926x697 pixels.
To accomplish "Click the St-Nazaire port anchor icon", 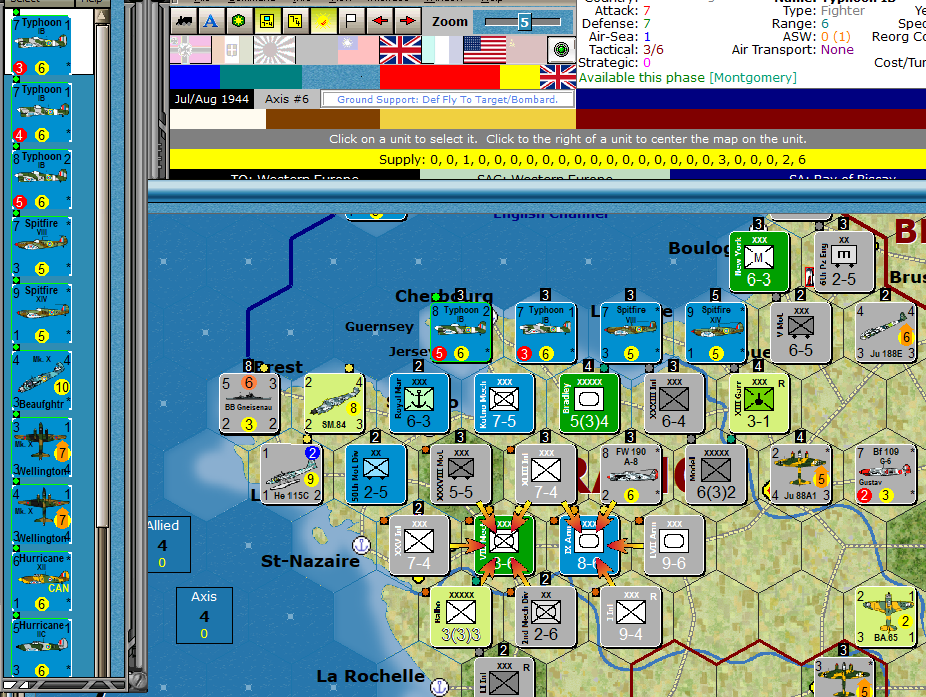I will tap(361, 545).
